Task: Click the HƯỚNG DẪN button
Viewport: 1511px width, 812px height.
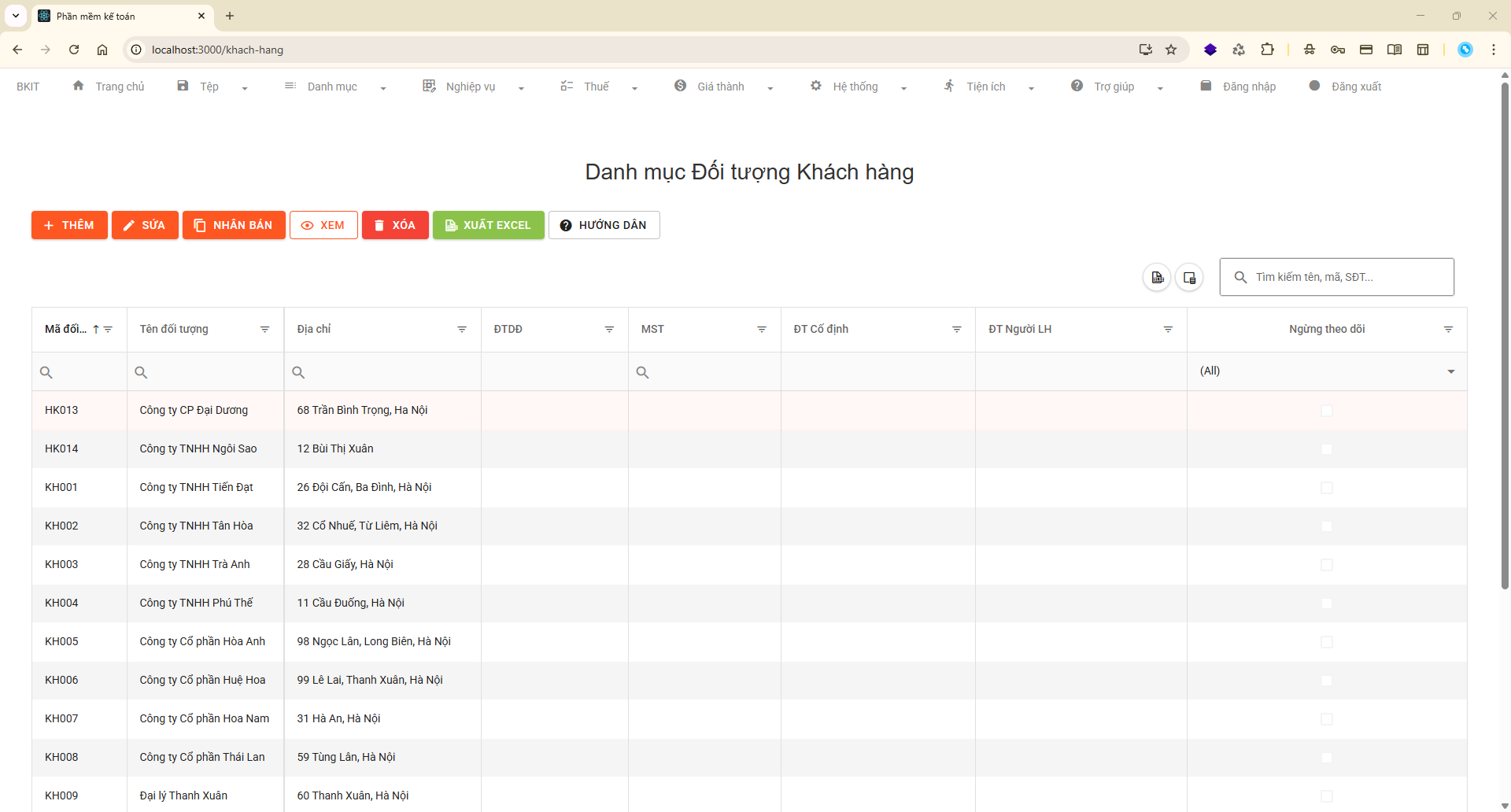Action: (604, 225)
